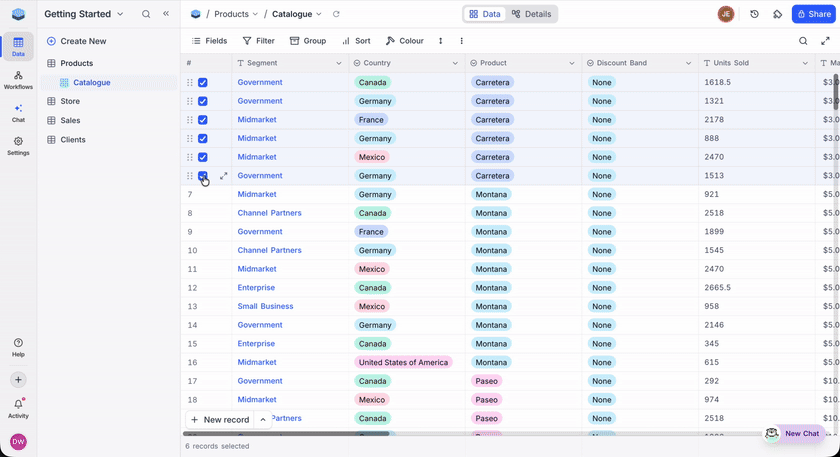This screenshot has width=840, height=457.
Task: Deselect the fifth row checkbox
Action: [x=203, y=157]
